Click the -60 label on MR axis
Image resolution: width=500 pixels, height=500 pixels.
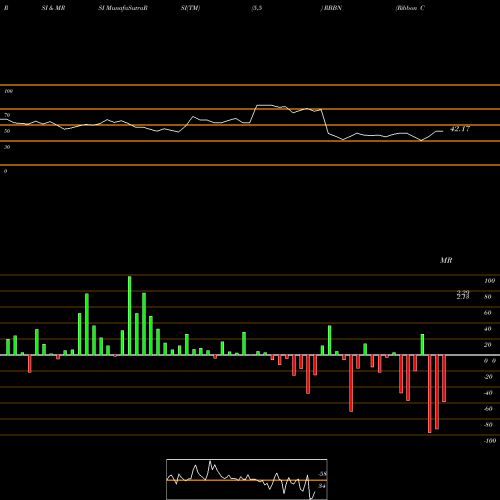pyautogui.click(x=488, y=409)
